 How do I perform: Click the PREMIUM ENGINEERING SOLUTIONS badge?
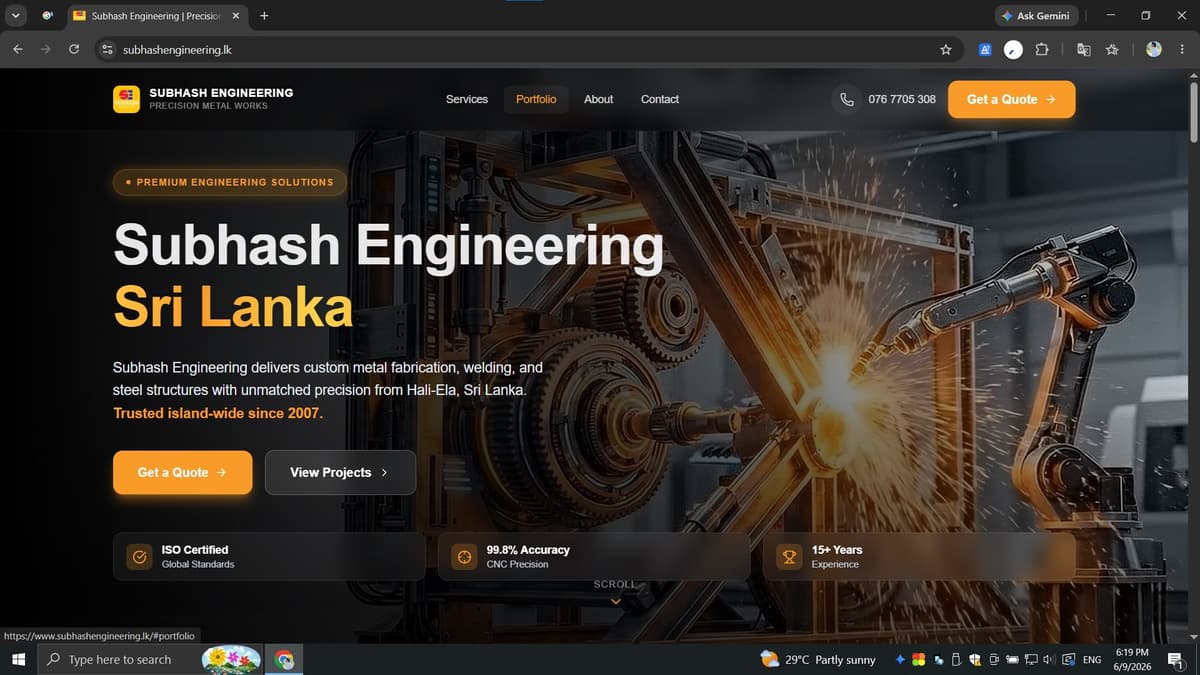point(230,182)
